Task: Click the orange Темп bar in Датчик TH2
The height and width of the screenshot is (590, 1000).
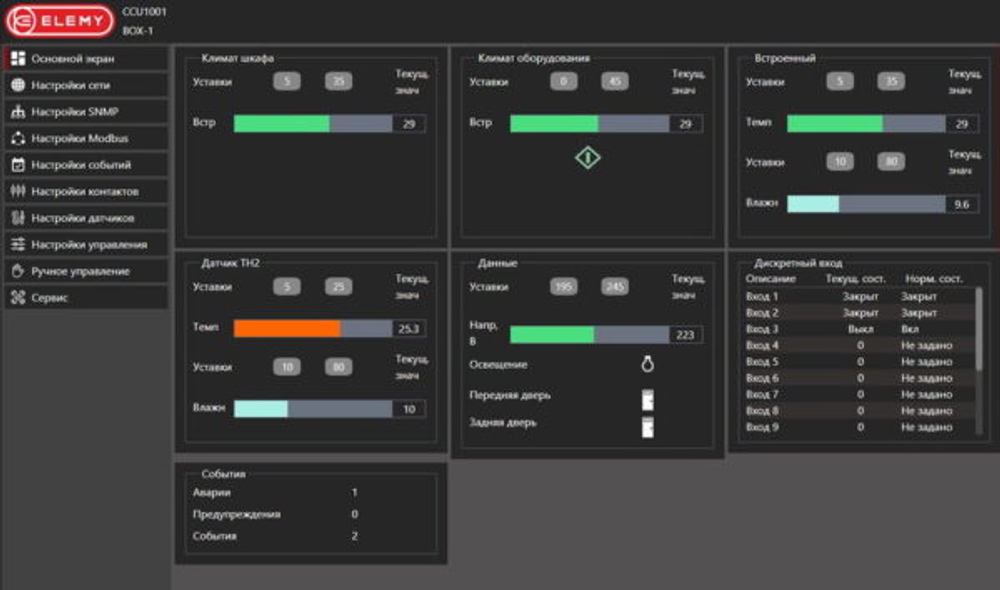Action: pyautogui.click(x=287, y=328)
